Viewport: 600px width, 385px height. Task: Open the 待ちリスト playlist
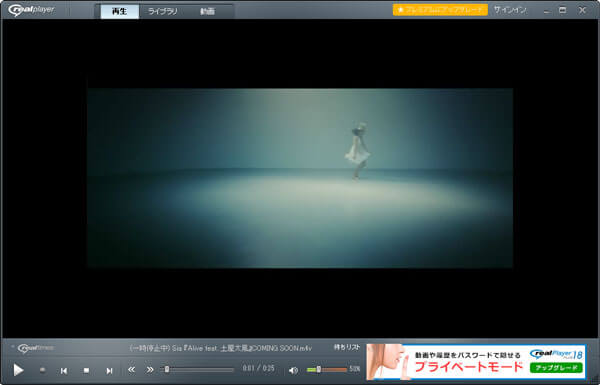(347, 347)
